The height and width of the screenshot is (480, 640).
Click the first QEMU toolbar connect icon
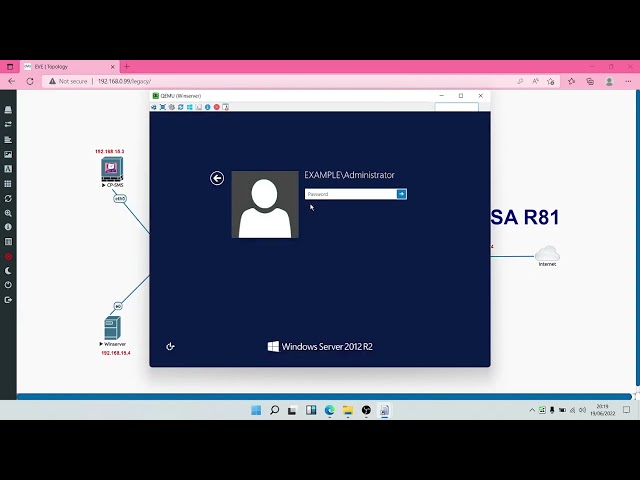(x=154, y=107)
